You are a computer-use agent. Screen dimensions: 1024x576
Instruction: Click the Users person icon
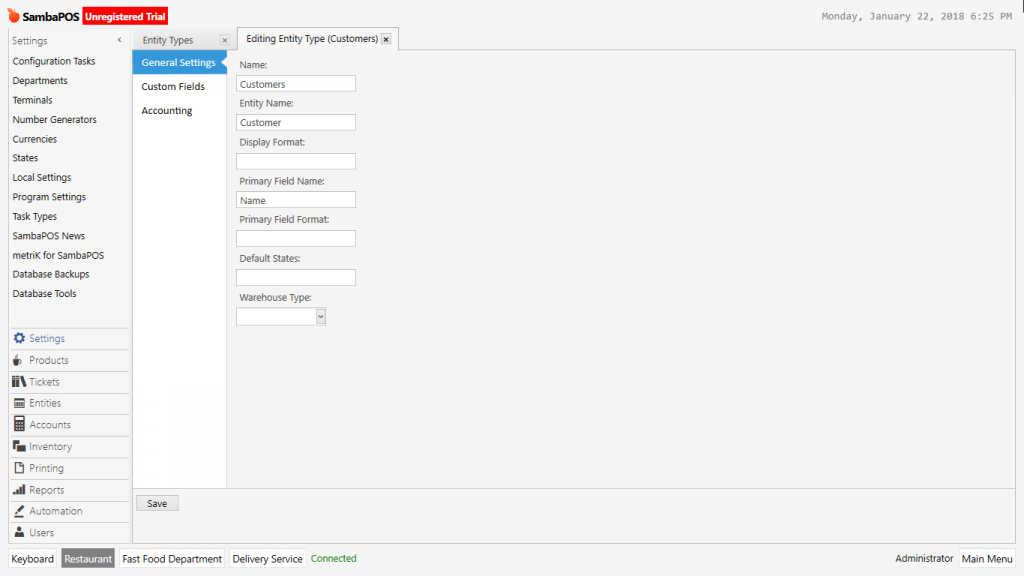pos(19,532)
